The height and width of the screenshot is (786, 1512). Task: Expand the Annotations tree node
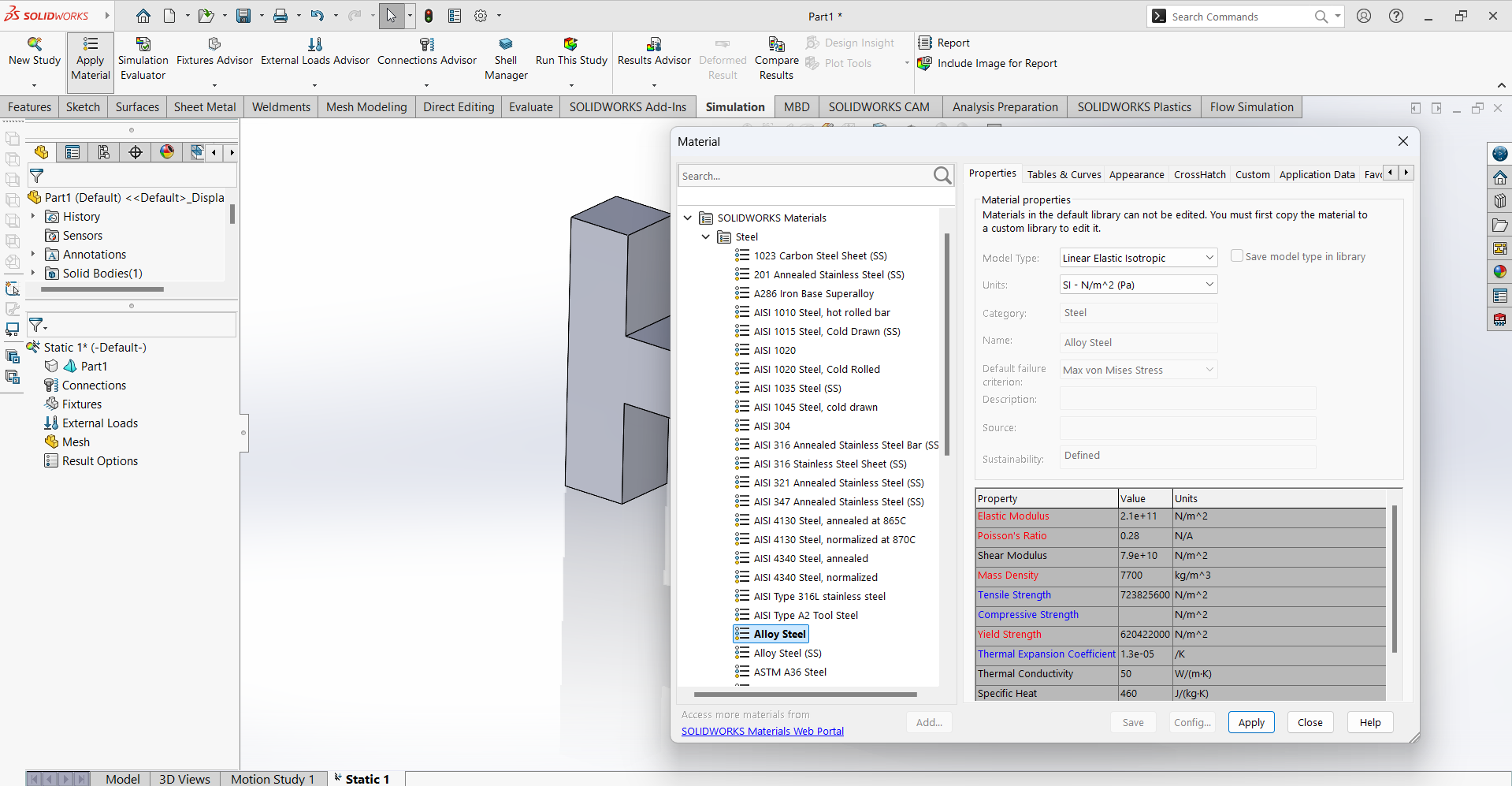point(33,254)
